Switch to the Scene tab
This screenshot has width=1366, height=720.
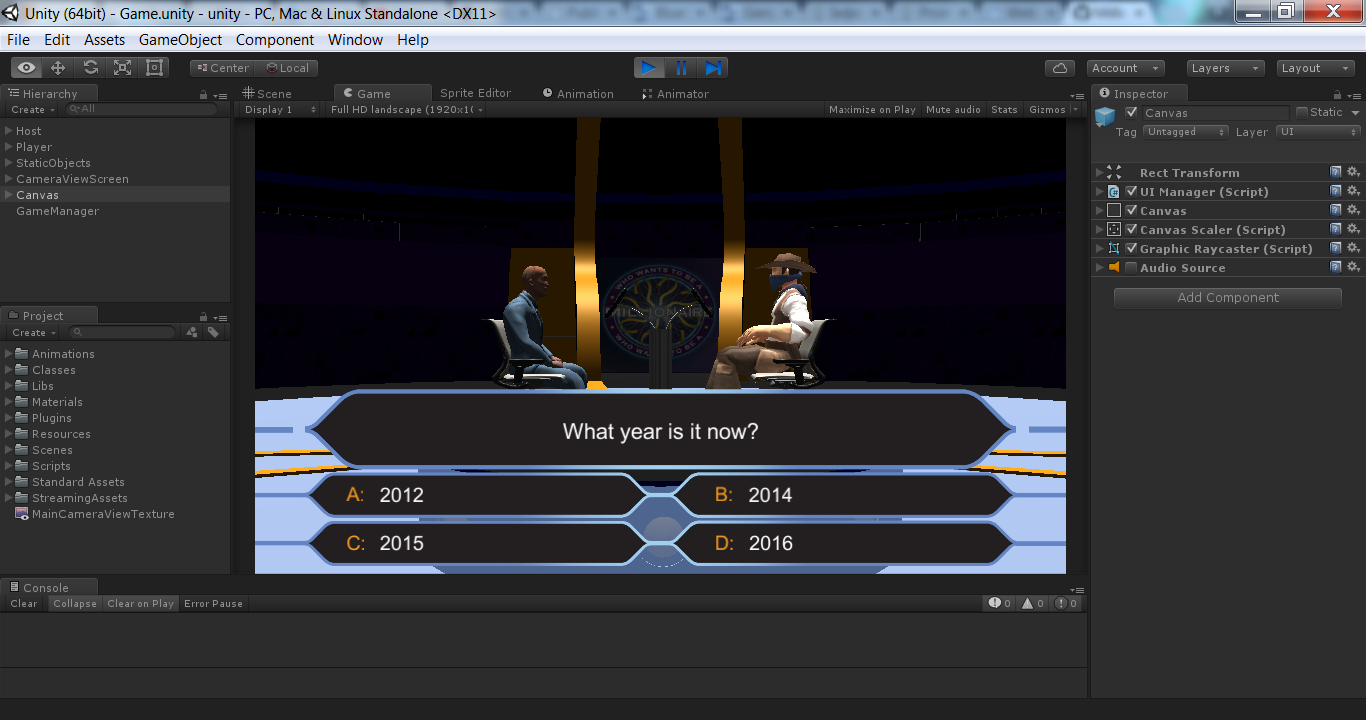click(x=267, y=94)
